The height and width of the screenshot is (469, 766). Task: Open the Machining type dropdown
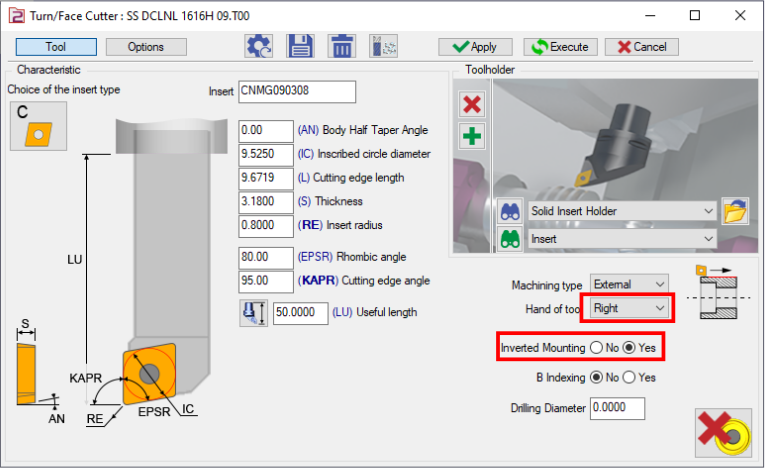629,285
